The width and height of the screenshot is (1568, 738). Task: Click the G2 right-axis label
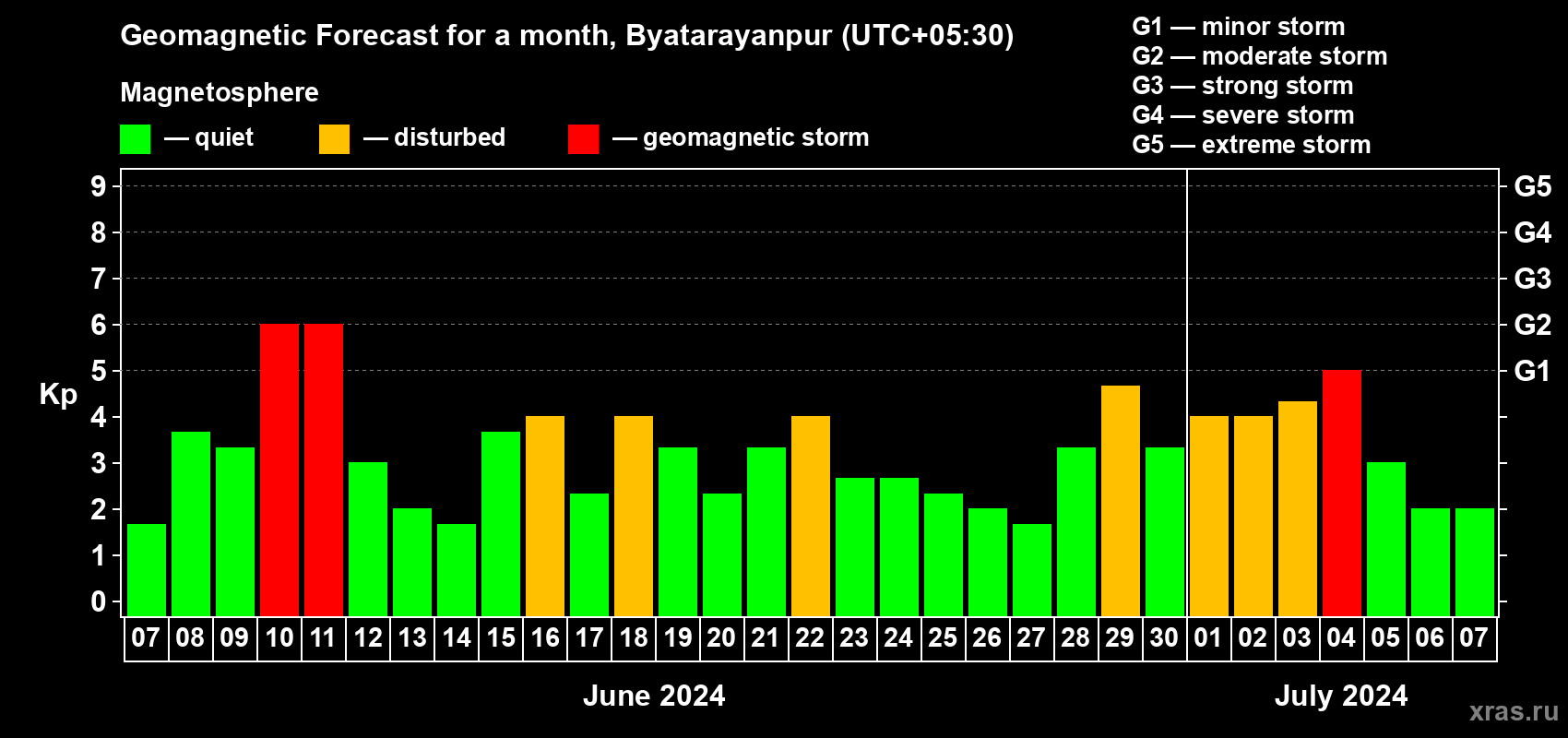click(x=1533, y=325)
